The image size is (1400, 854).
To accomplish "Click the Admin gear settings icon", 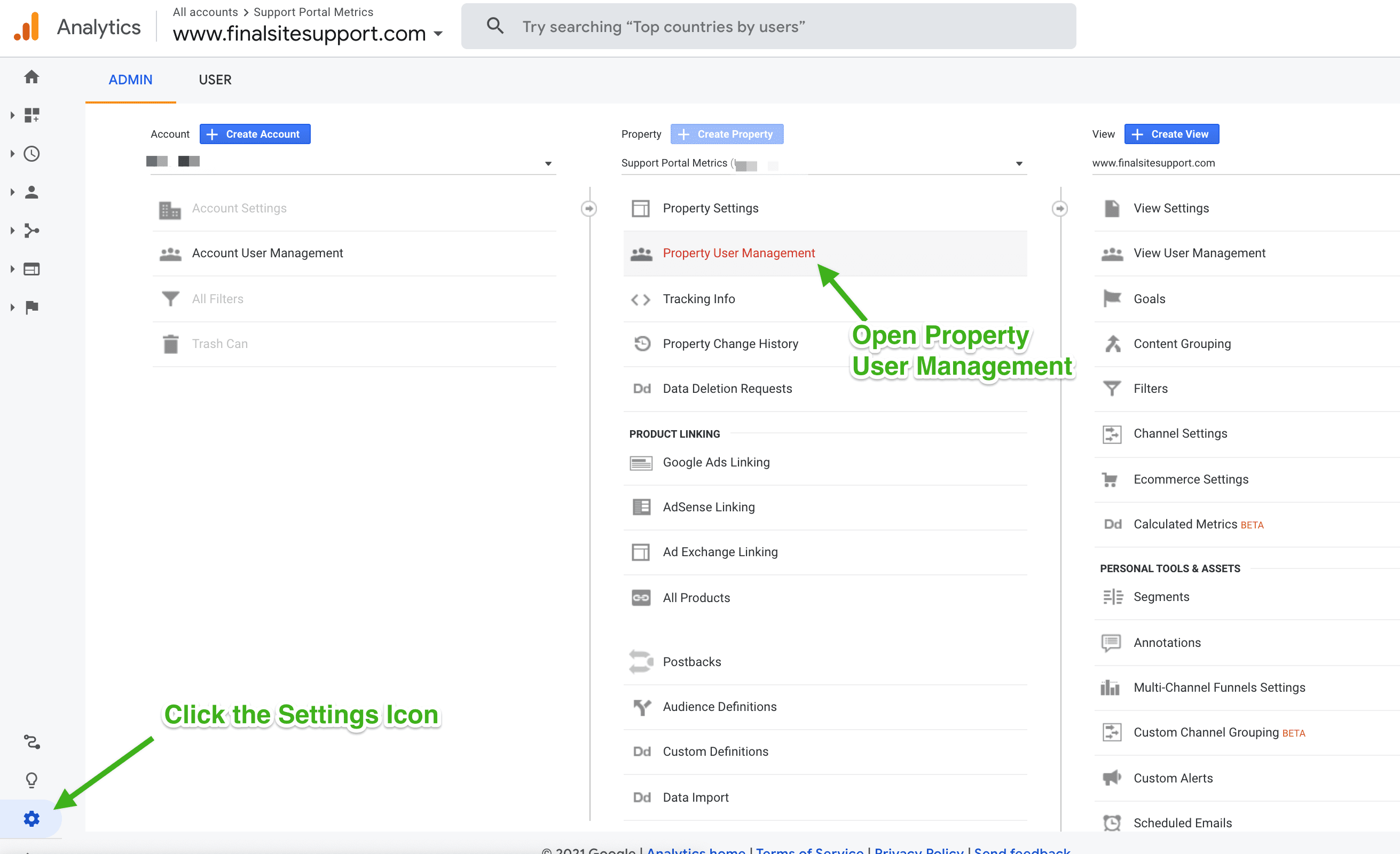I will (32, 818).
